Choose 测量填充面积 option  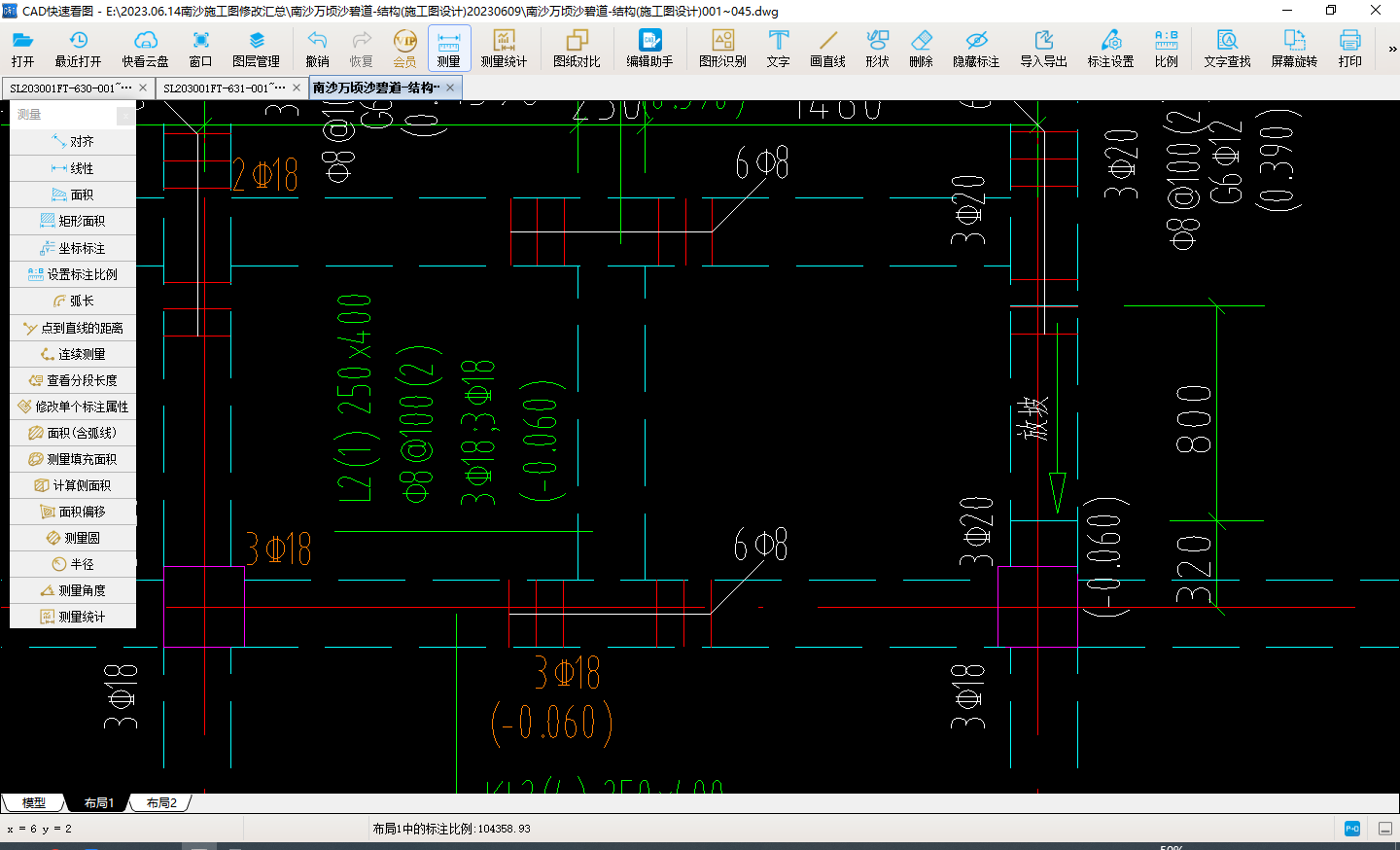(x=73, y=459)
